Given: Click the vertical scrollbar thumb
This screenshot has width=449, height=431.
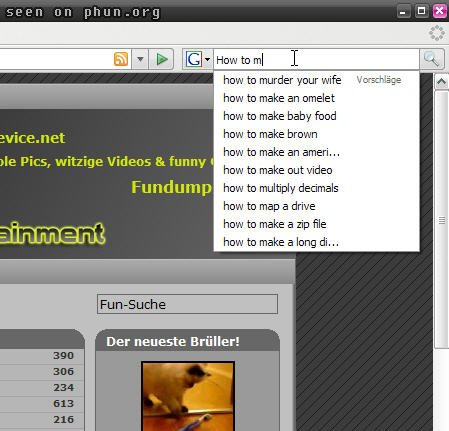Looking at the screenshot, I should point(441,220).
